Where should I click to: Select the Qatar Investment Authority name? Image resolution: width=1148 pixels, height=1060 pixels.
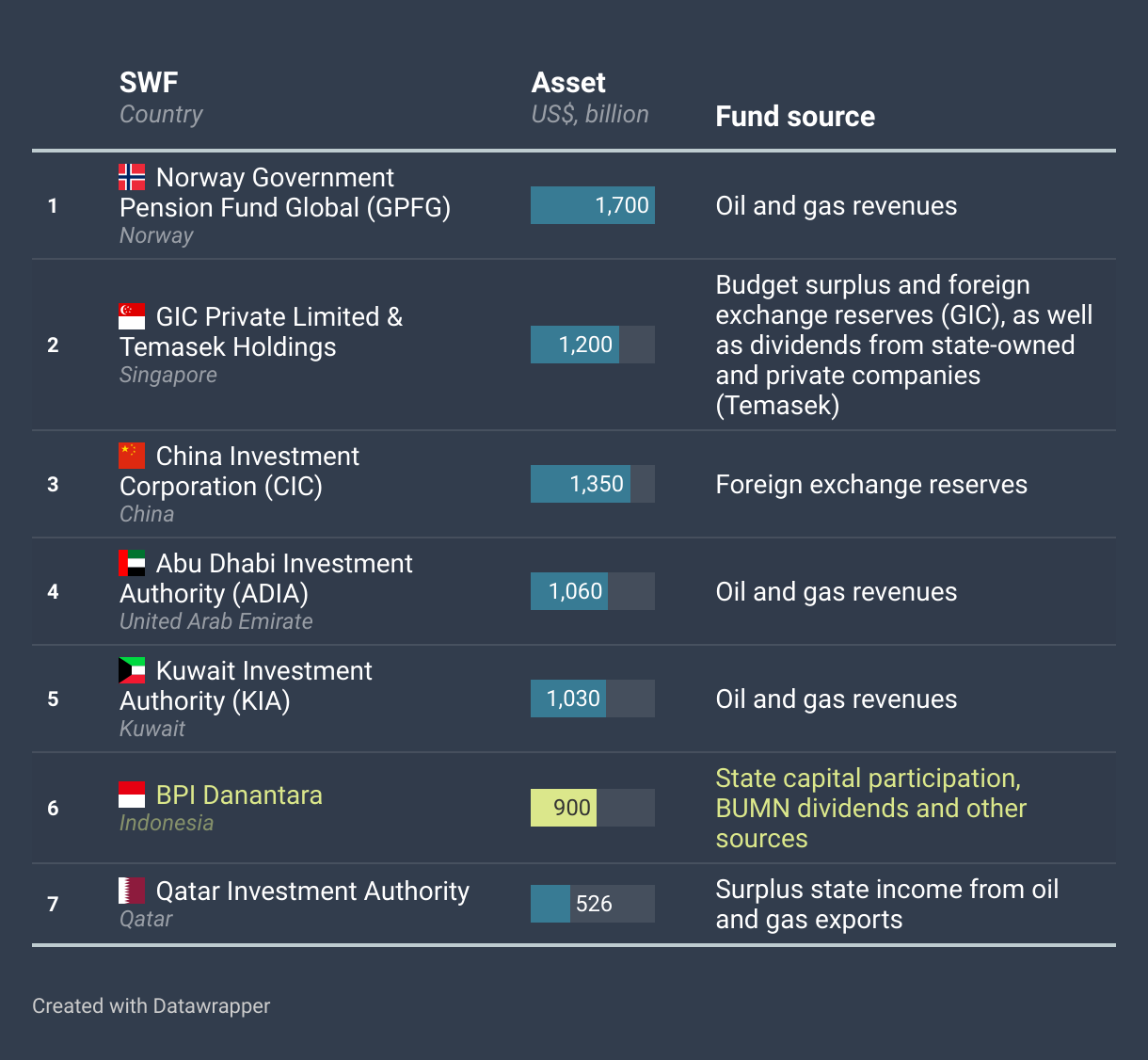tap(312, 891)
